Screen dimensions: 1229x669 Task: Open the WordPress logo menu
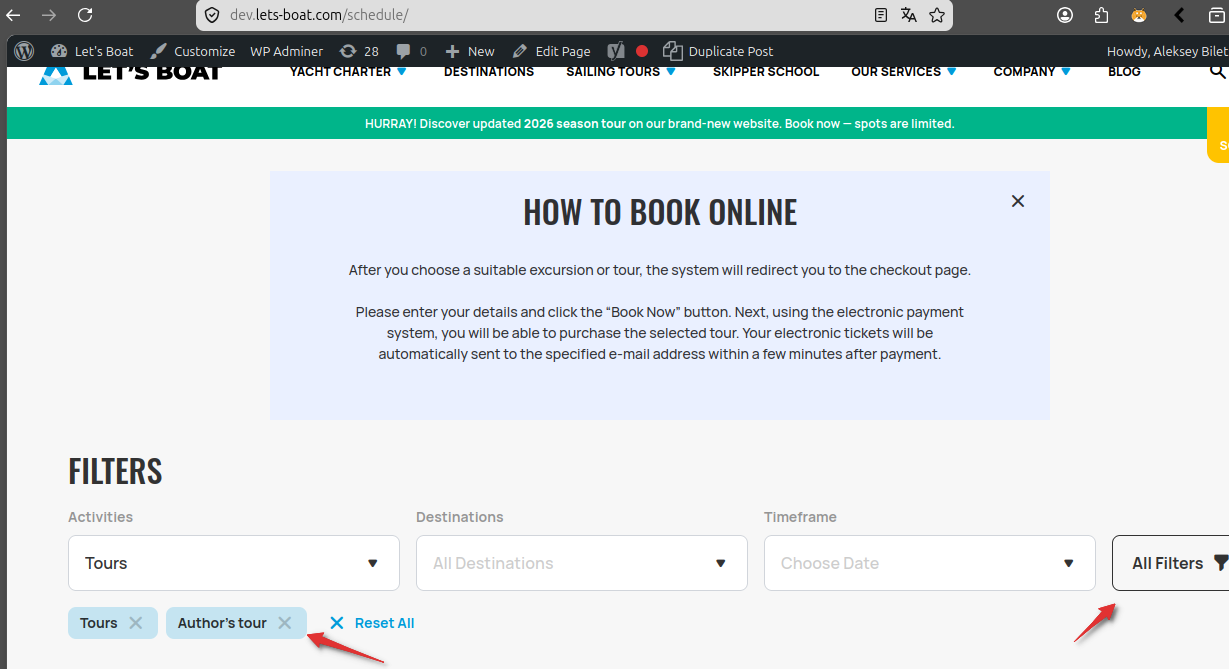click(x=25, y=51)
